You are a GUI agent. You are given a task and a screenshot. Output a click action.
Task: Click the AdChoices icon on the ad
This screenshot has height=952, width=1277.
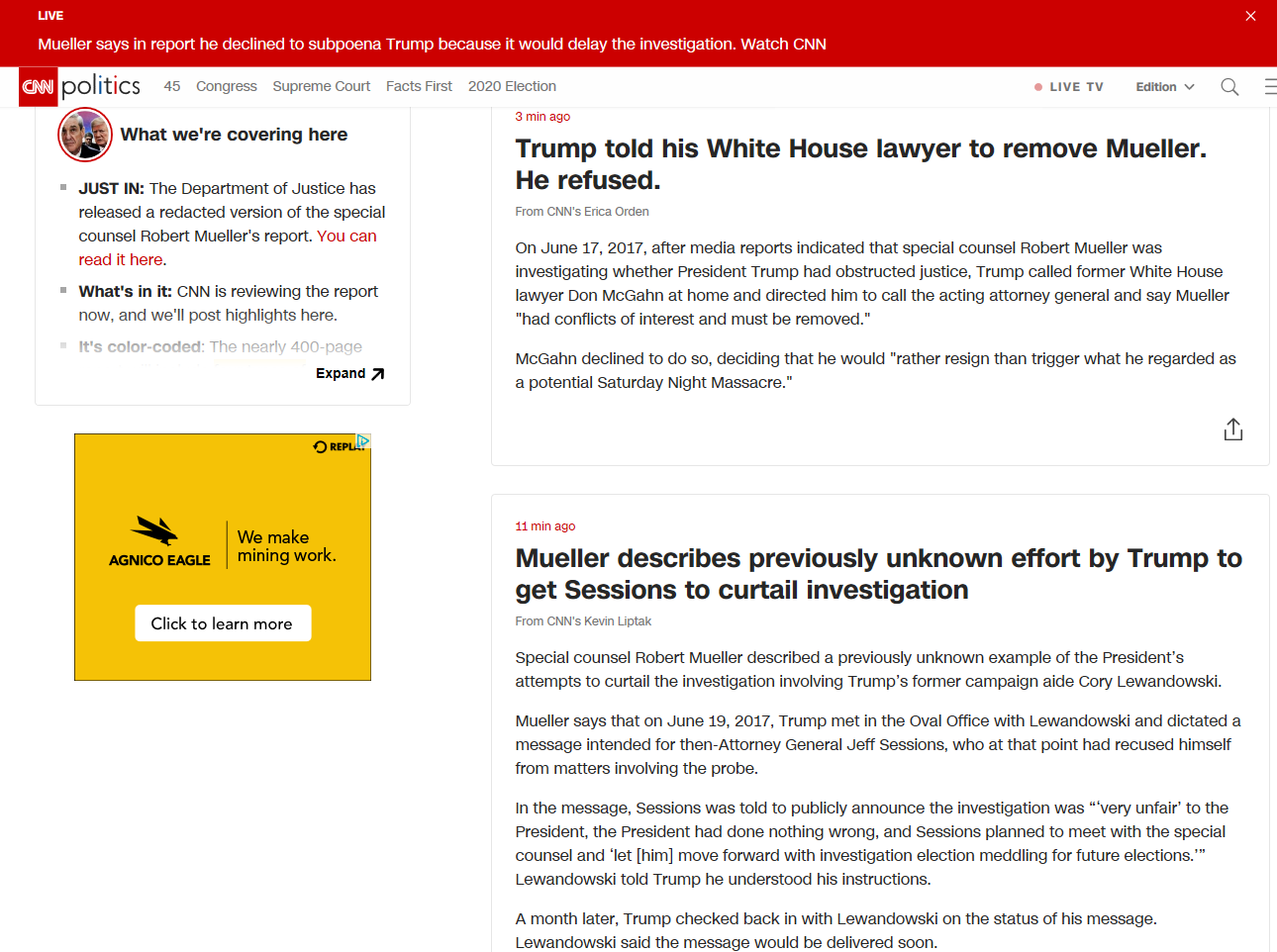364,440
